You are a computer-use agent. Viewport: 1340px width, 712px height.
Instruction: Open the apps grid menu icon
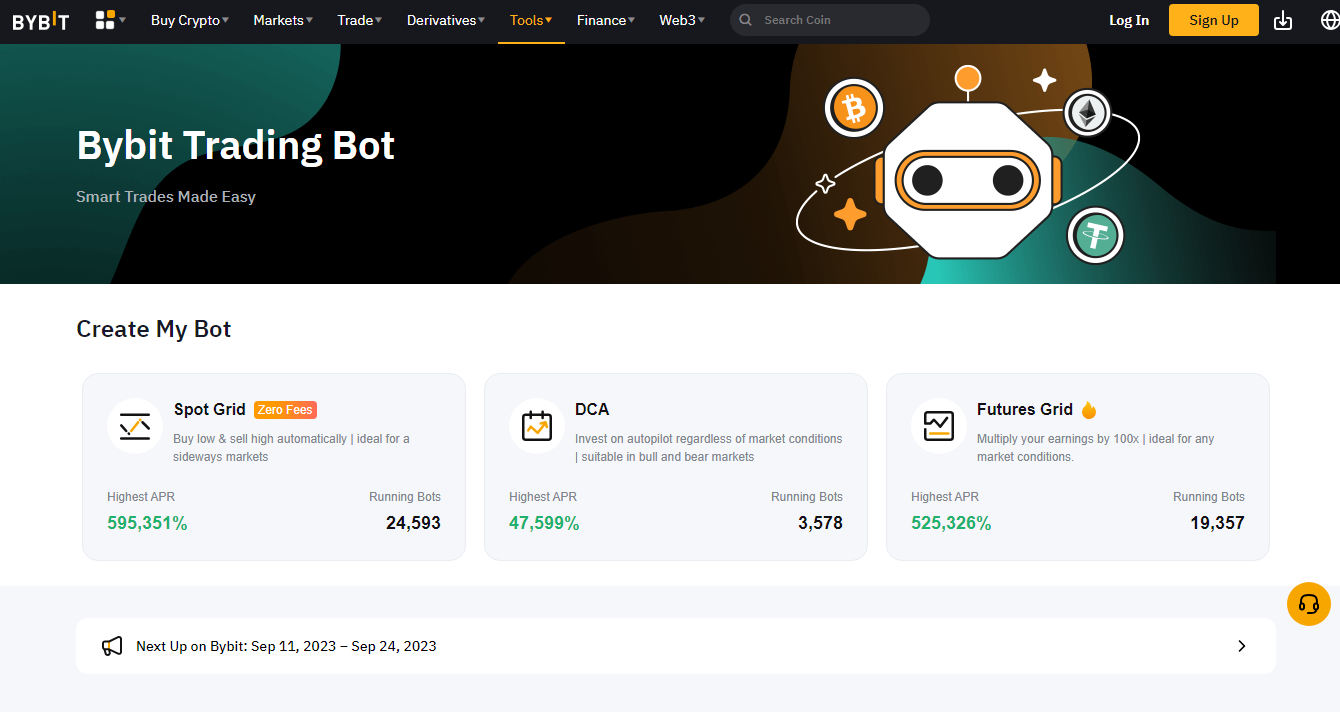(x=105, y=20)
